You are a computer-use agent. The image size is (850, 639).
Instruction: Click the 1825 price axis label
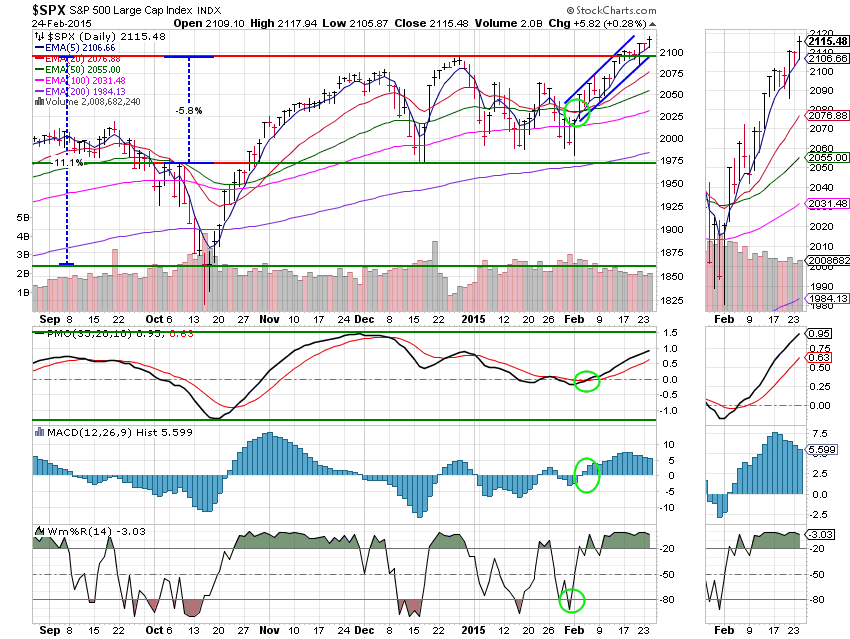pyautogui.click(x=672, y=300)
